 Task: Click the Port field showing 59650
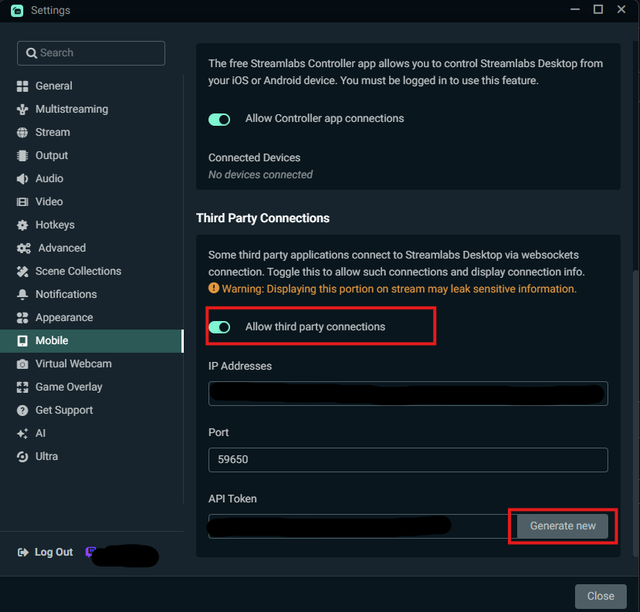pyautogui.click(x=408, y=460)
